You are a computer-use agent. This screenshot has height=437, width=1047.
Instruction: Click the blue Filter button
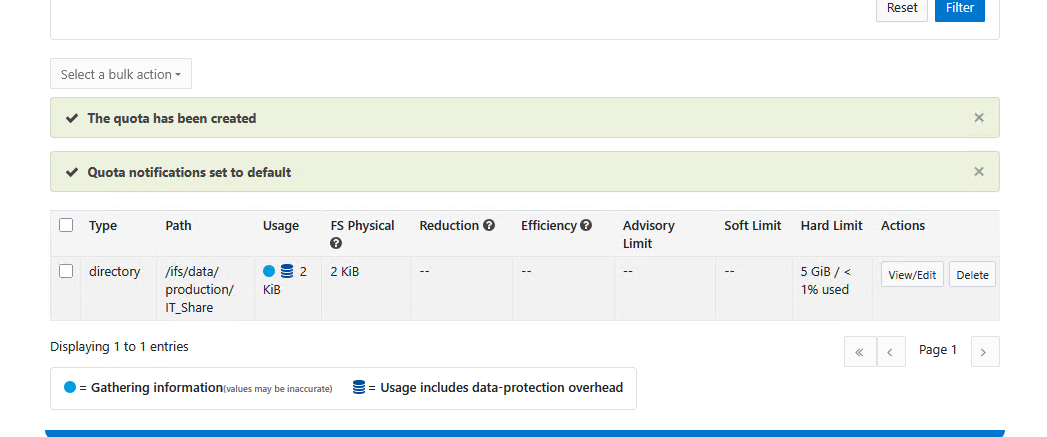coord(959,8)
